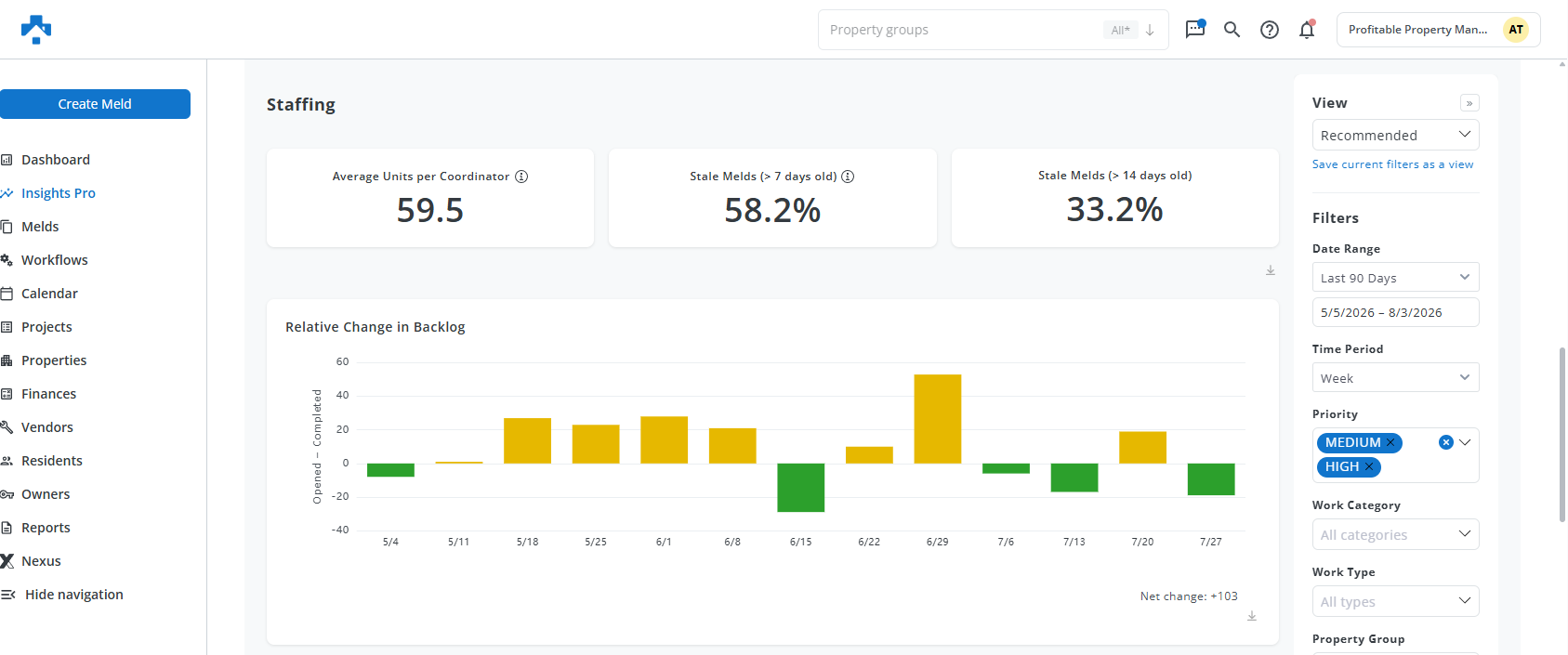Screen dimensions: 1568x655
Task: Collapse the View filters panel
Action: 1469,103
